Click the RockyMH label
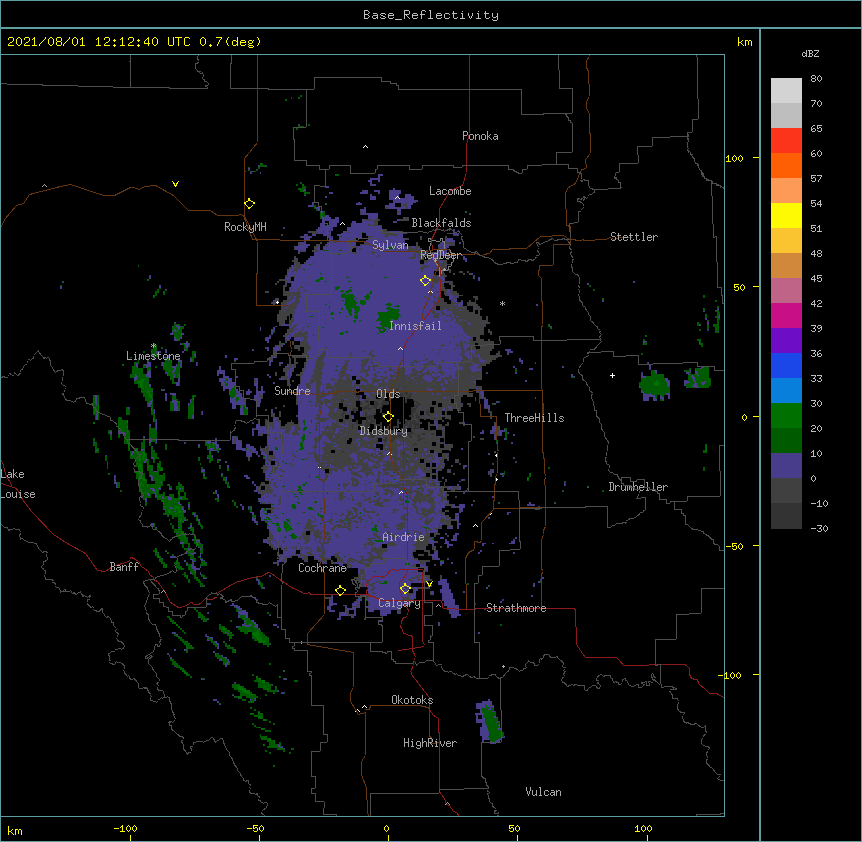Screen dimensions: 862x842 245,227
